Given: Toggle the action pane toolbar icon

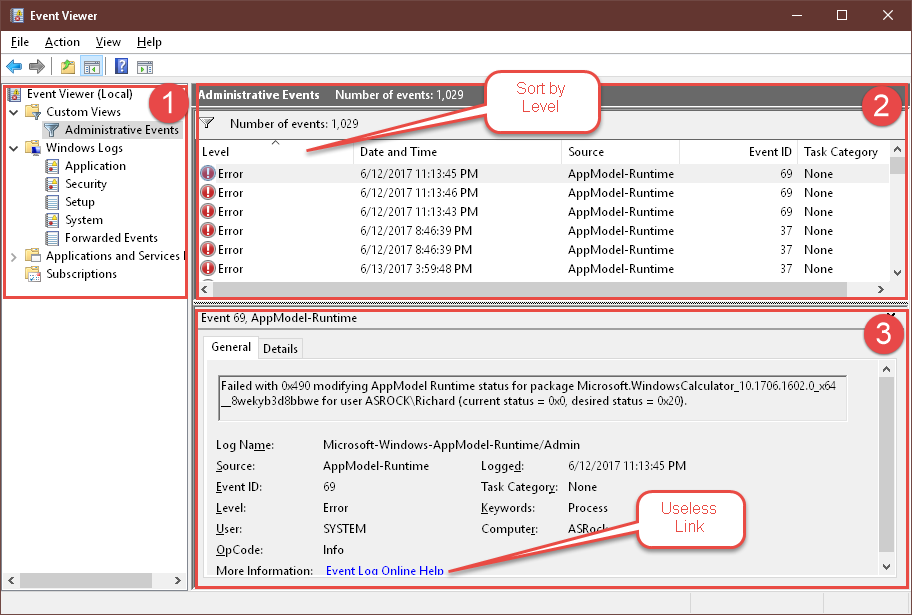Looking at the screenshot, I should click(145, 66).
